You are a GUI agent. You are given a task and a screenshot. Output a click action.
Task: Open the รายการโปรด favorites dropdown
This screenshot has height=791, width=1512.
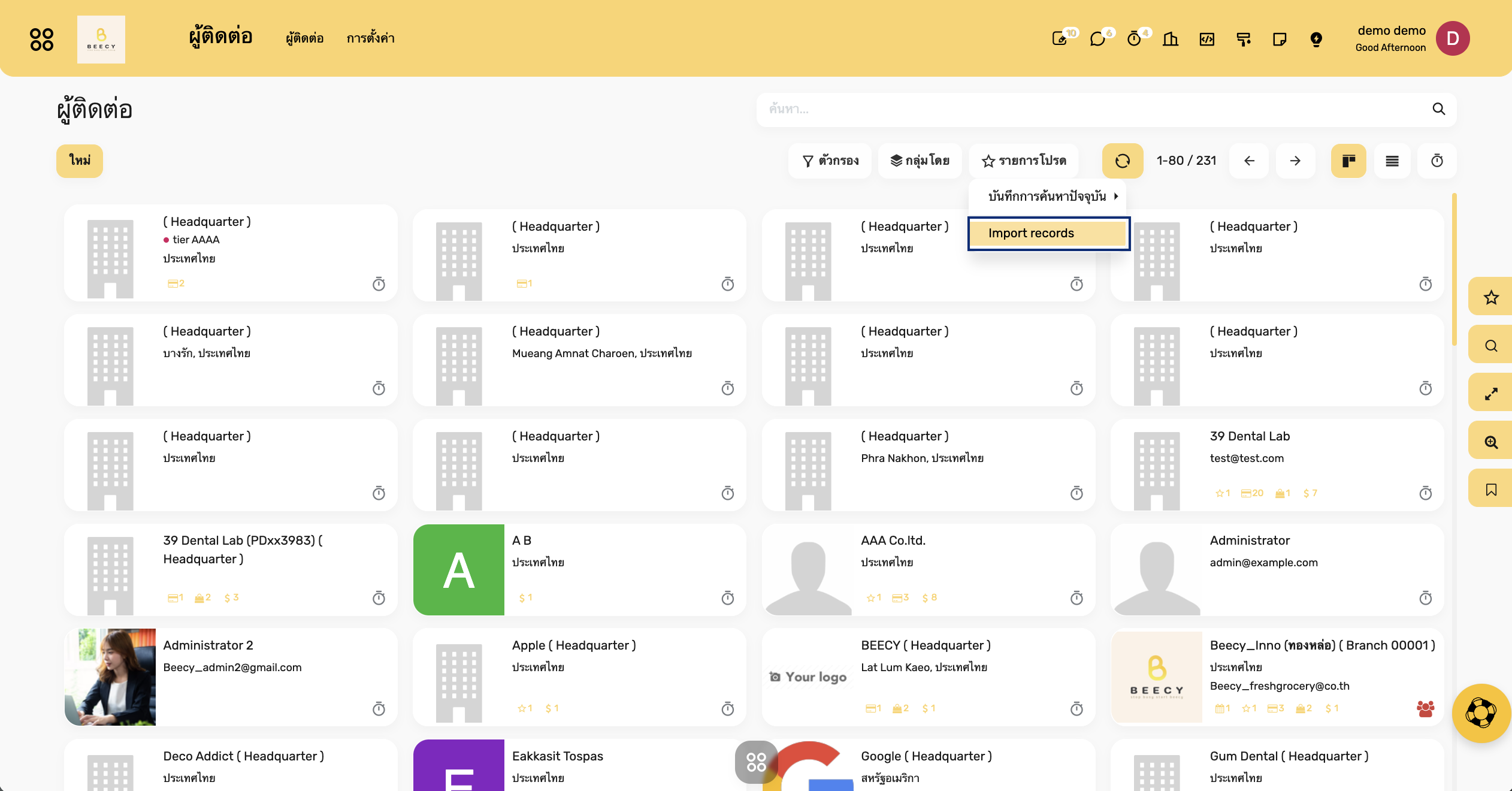tap(1024, 161)
